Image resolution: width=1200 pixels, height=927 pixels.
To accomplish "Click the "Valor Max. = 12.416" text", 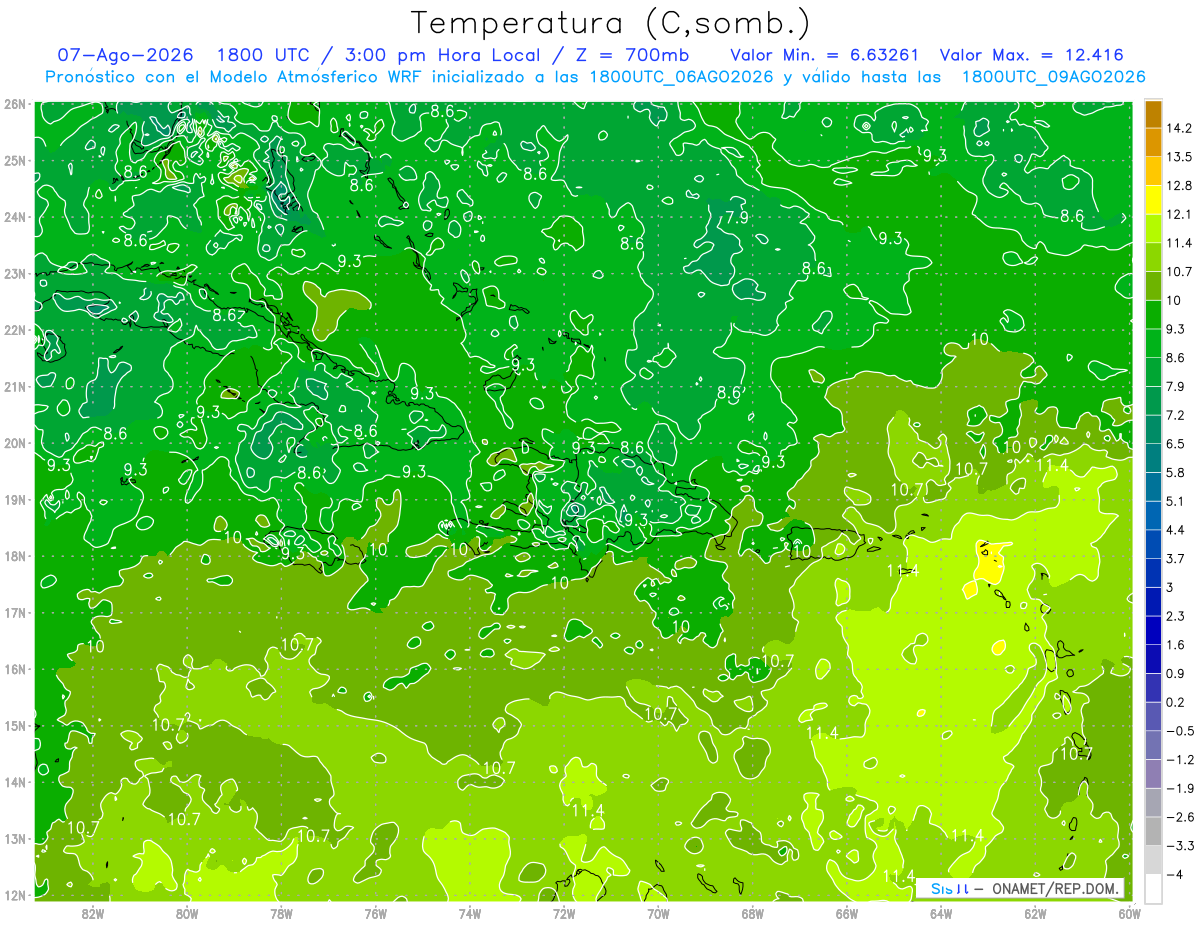I will 1032,55.
